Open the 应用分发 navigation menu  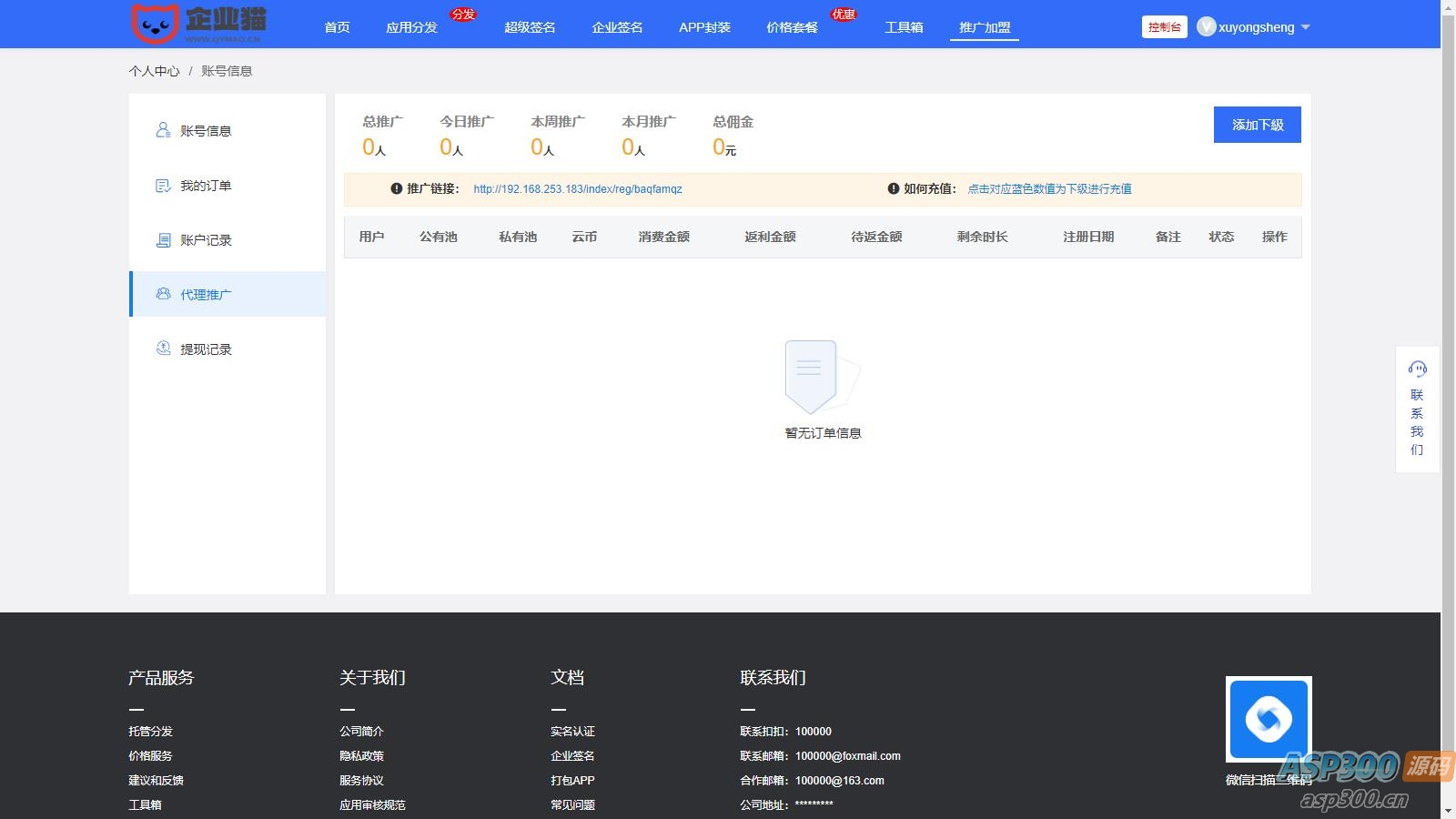[411, 27]
